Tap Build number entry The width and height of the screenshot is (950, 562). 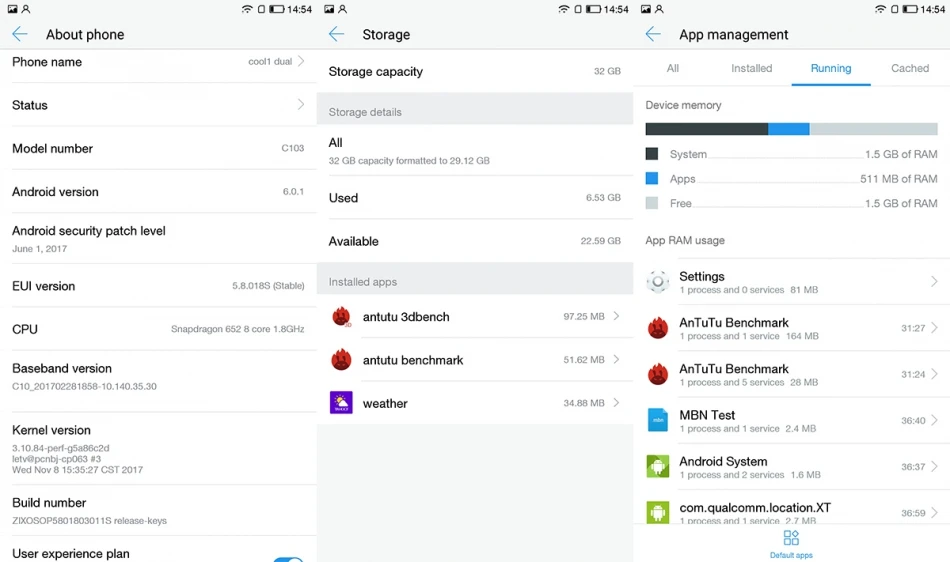click(158, 511)
